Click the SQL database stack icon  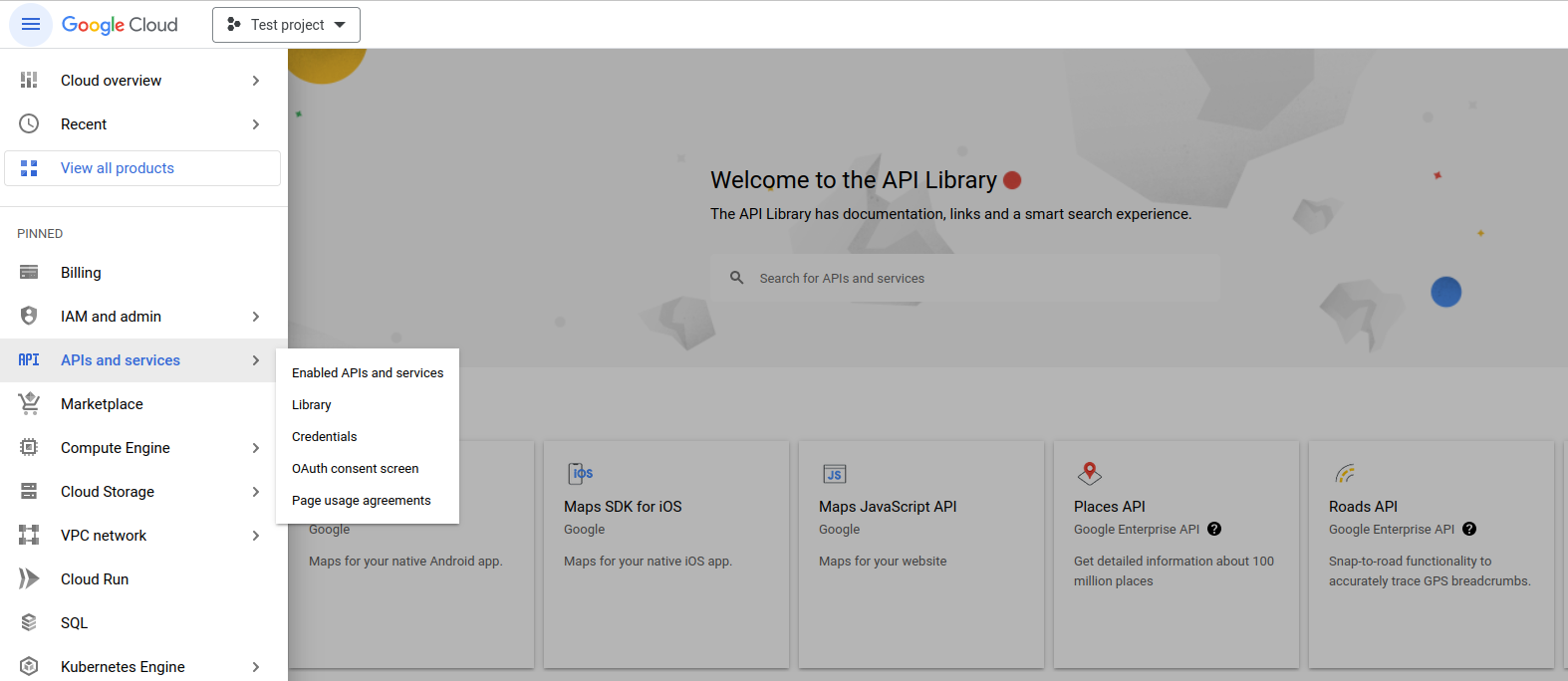(29, 622)
